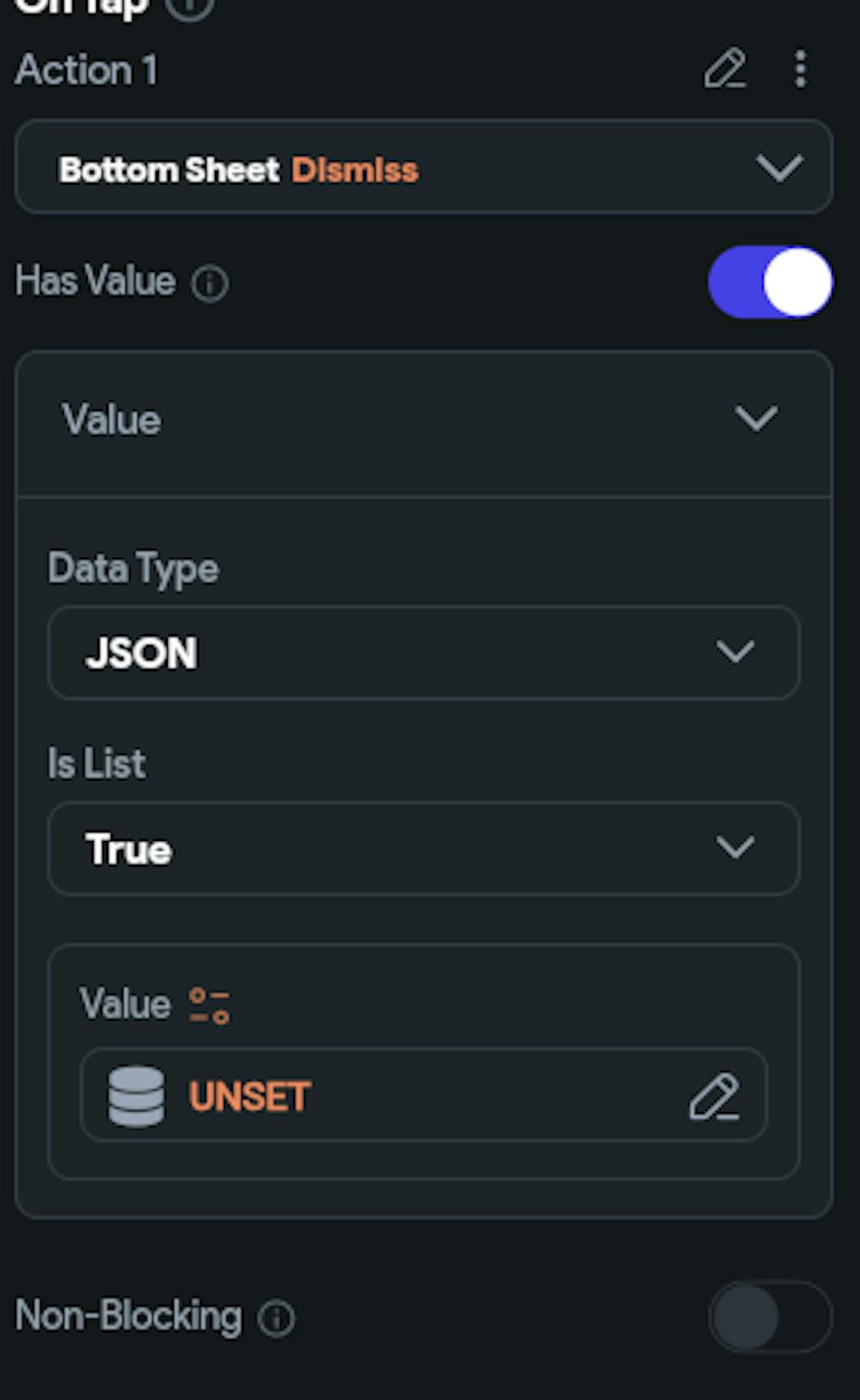Open the three-dot menu for Action 1
This screenshot has height=1400, width=860.
tap(801, 69)
